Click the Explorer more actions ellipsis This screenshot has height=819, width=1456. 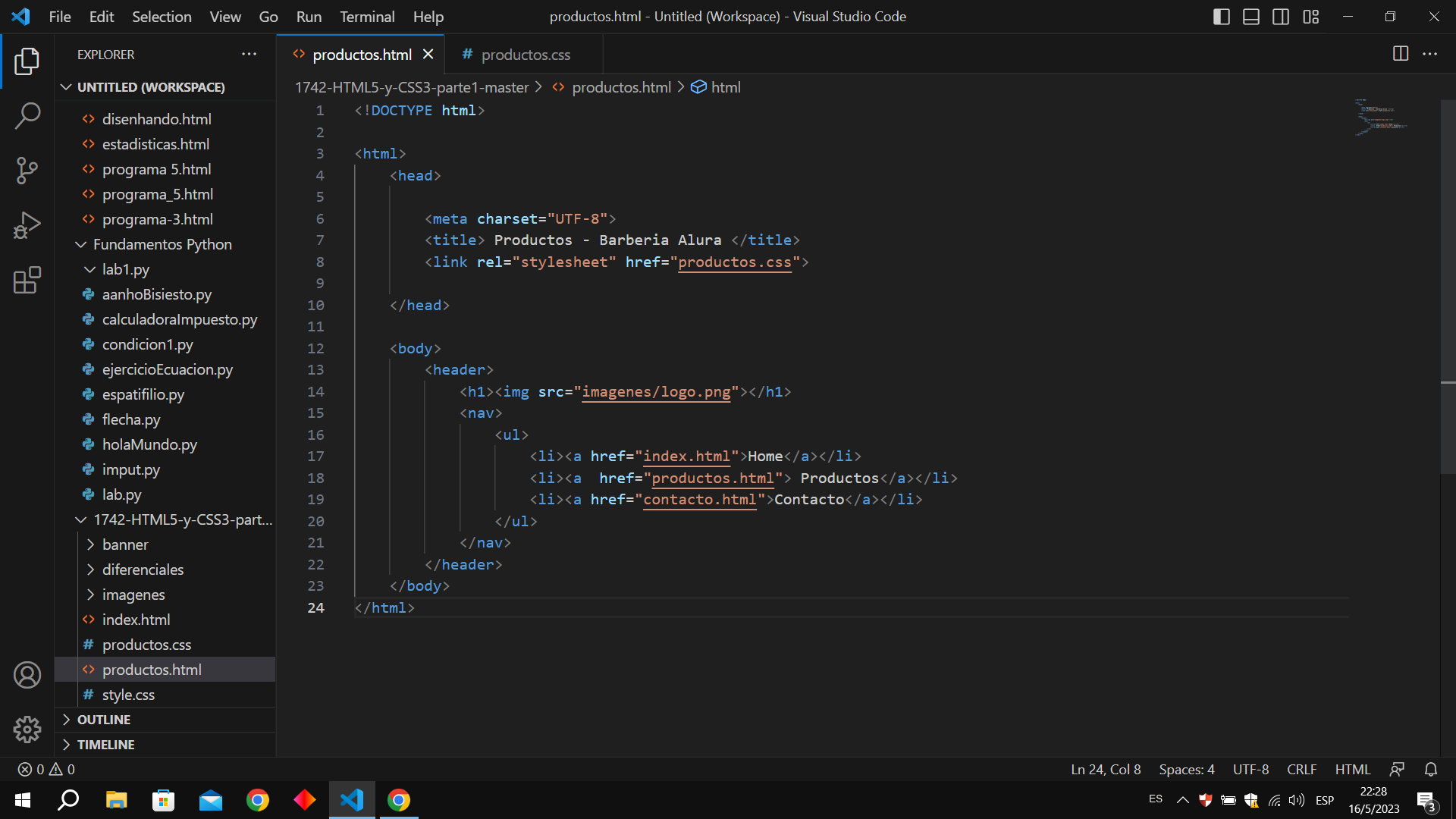tap(249, 55)
